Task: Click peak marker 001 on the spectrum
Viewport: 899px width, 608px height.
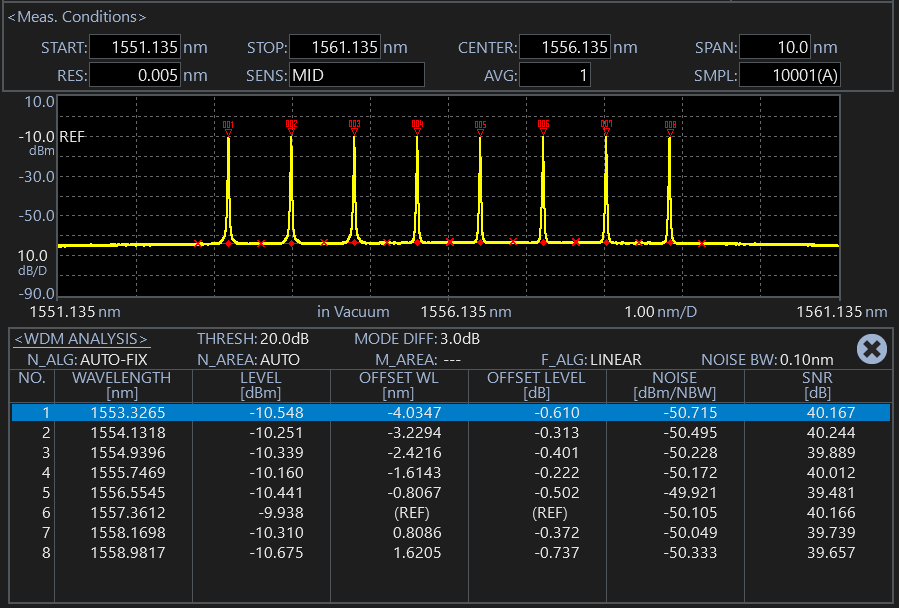Action: pos(228,127)
